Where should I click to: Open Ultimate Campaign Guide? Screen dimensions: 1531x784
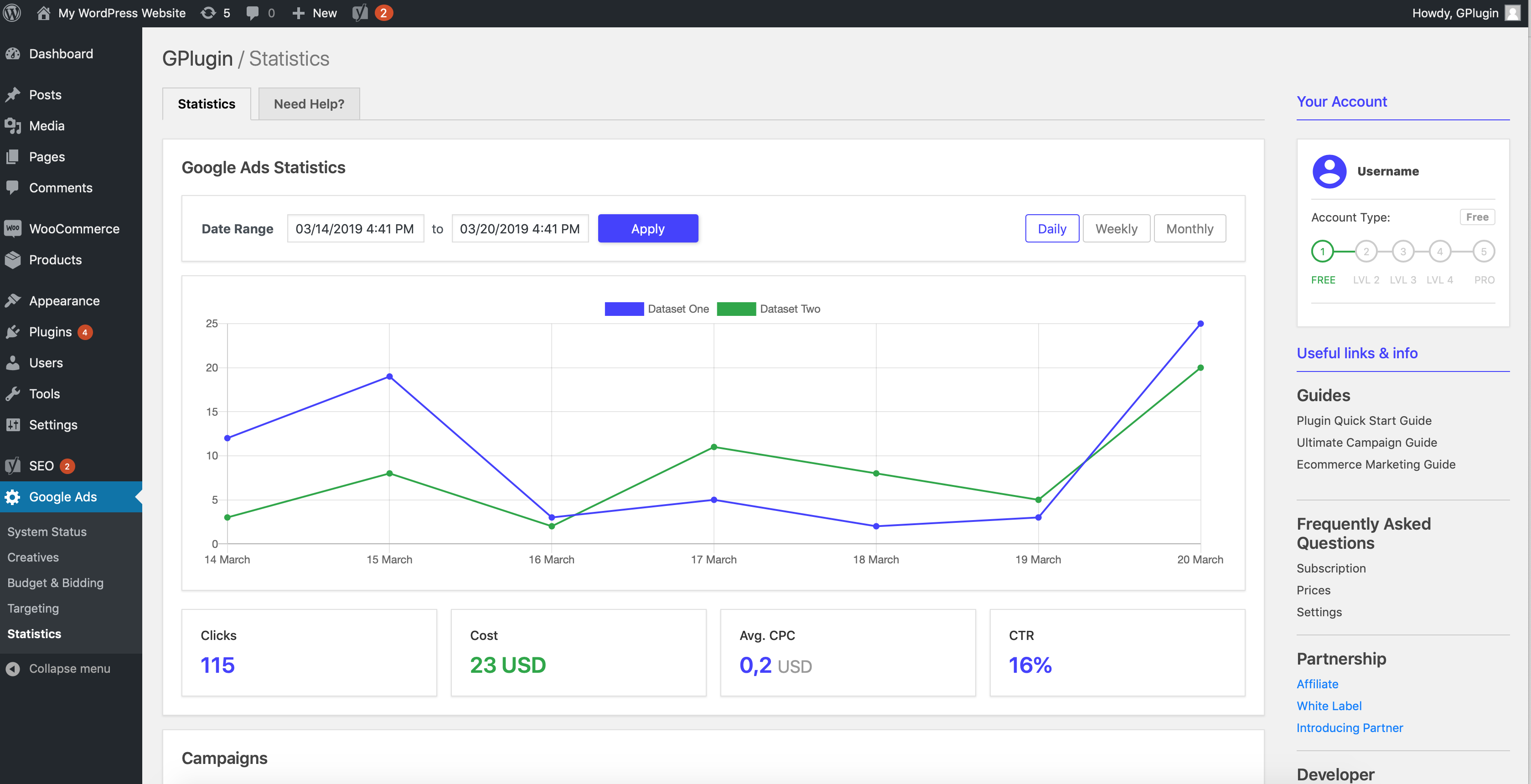tap(1366, 443)
